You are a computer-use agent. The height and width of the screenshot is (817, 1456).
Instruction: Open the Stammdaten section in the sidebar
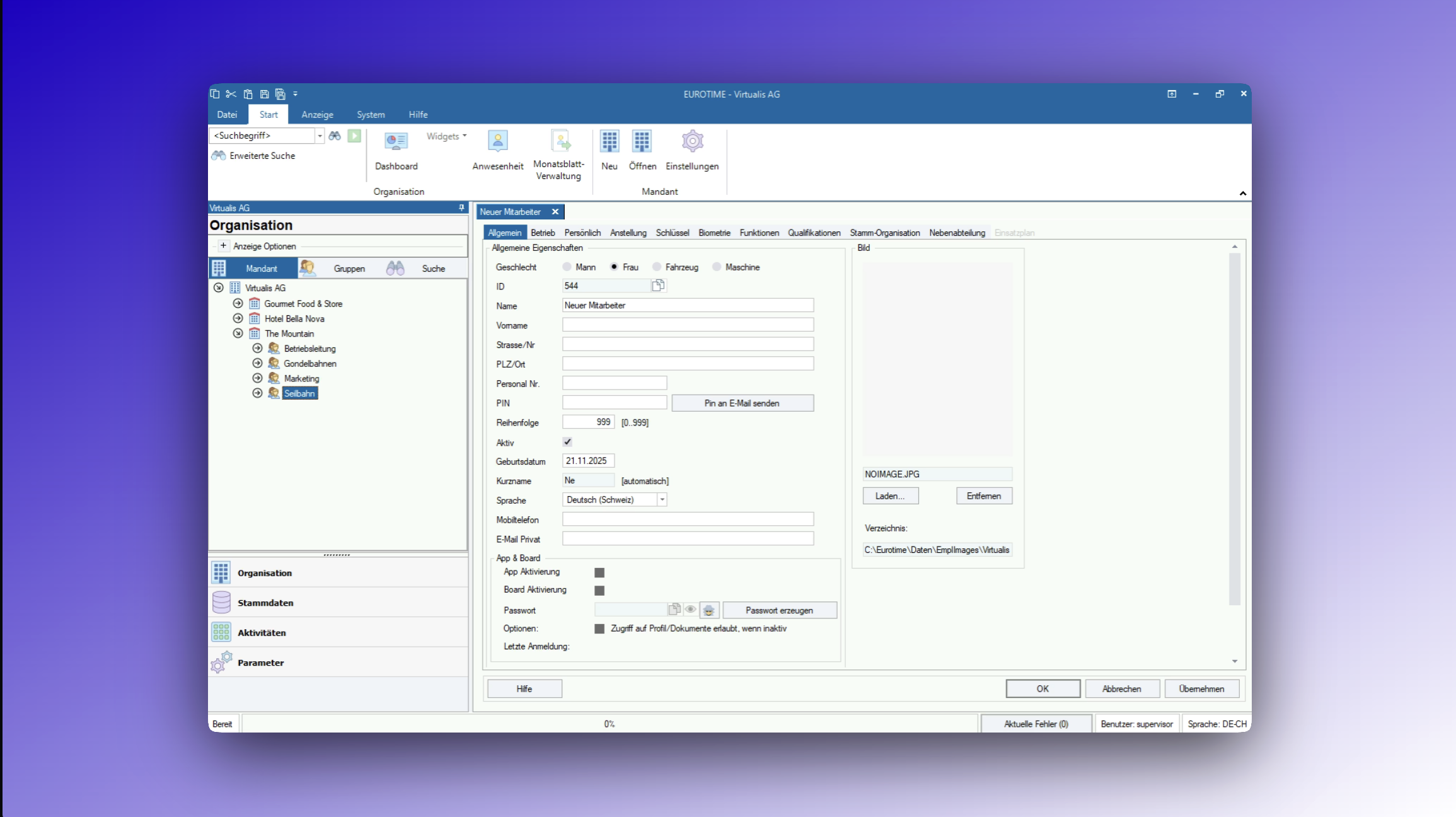click(x=265, y=603)
